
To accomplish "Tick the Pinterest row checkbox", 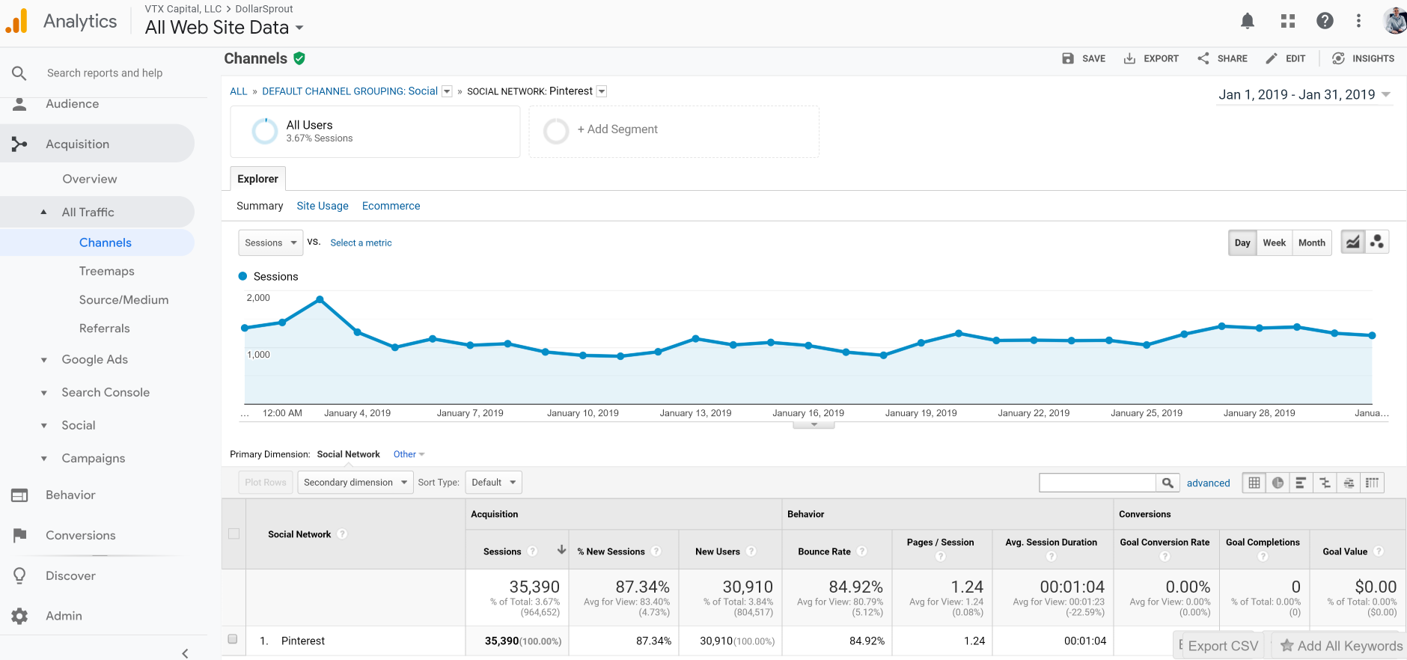I will 233,640.
